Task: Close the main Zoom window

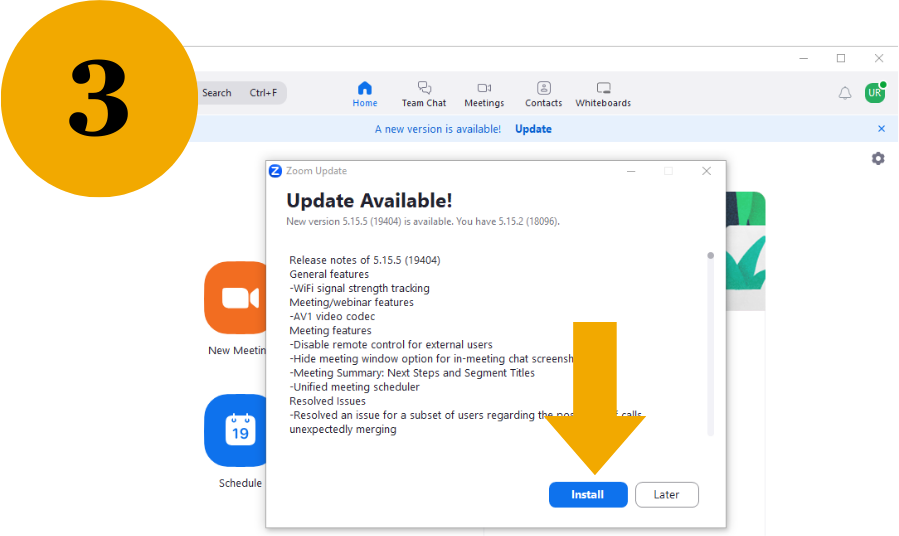Action: [878, 58]
